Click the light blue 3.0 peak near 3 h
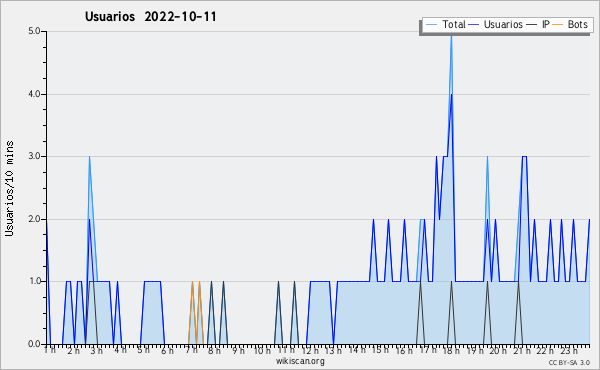Viewport: 600px width, 370px height. point(90,158)
